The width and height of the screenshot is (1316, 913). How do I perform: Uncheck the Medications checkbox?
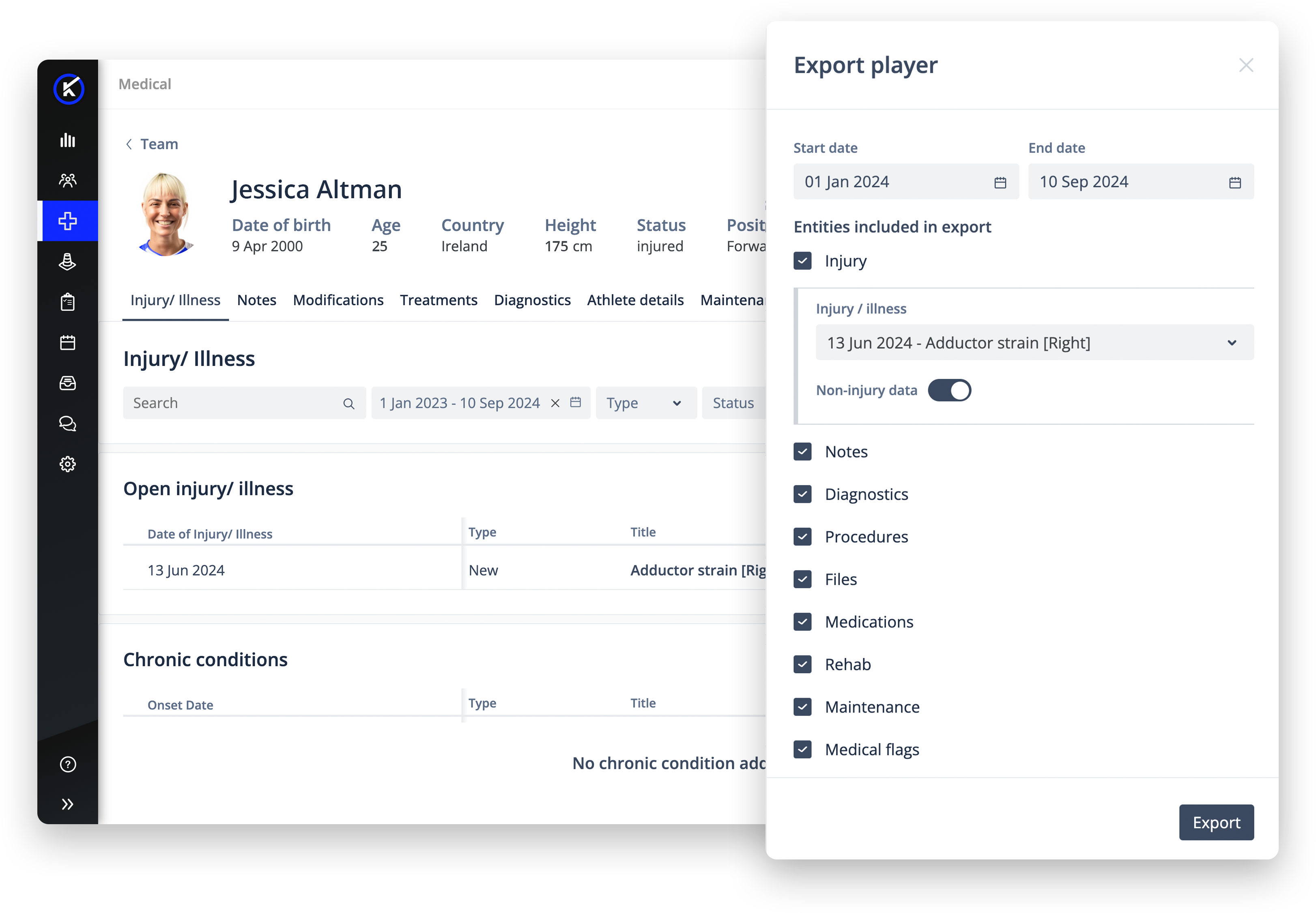(x=802, y=622)
